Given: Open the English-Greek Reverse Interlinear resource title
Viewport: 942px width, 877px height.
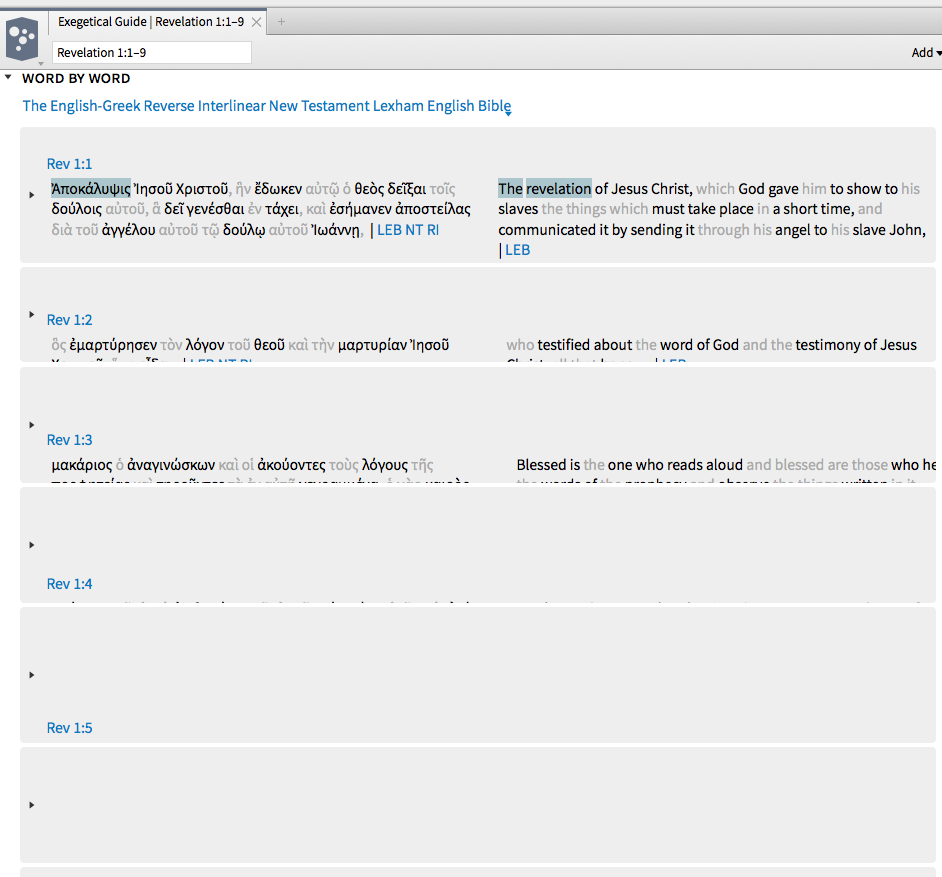Looking at the screenshot, I should click(x=266, y=105).
